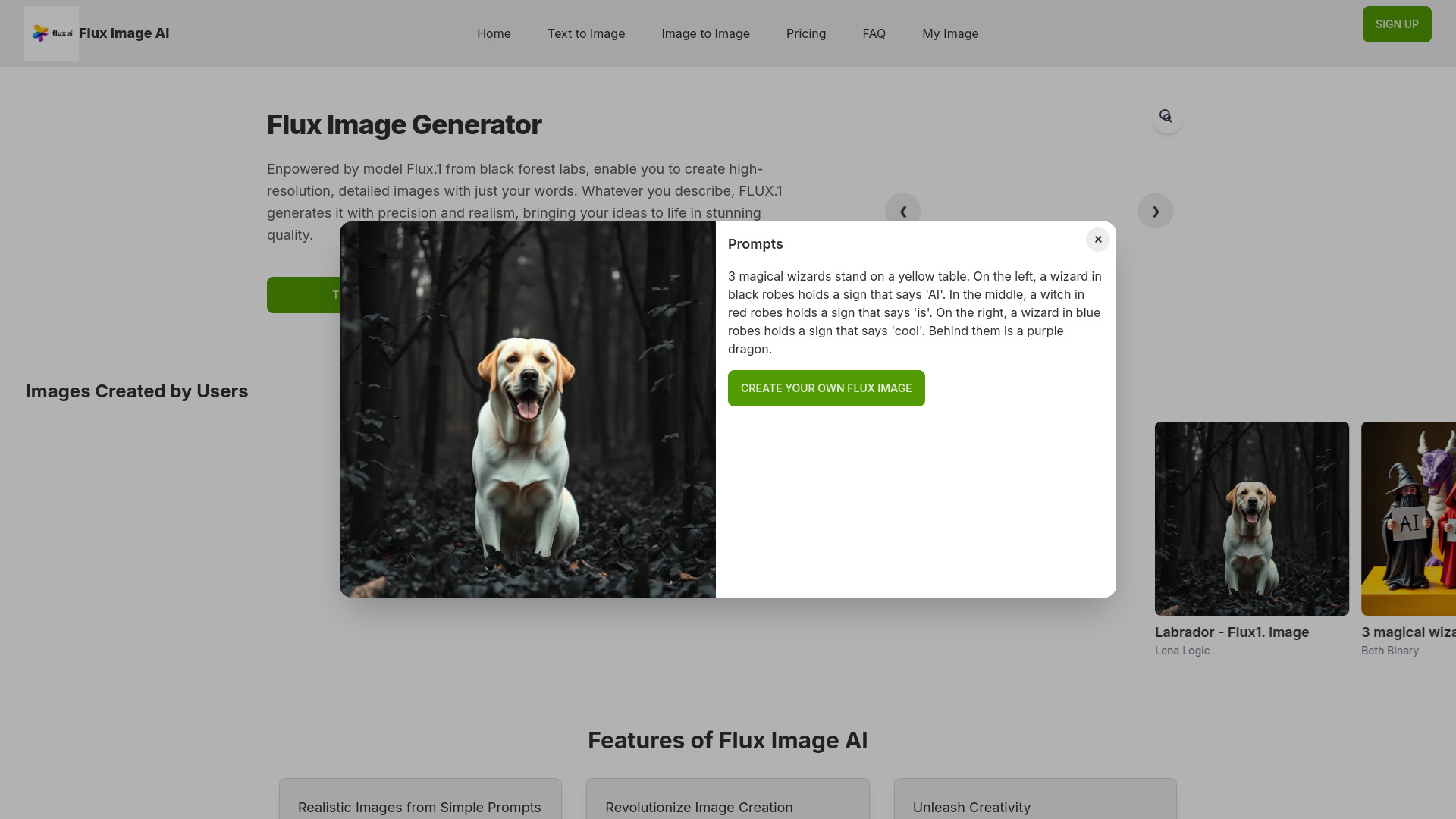Click the Labrador thumbnail caption label
Screen dimensions: 1456x819
pos(1232,632)
